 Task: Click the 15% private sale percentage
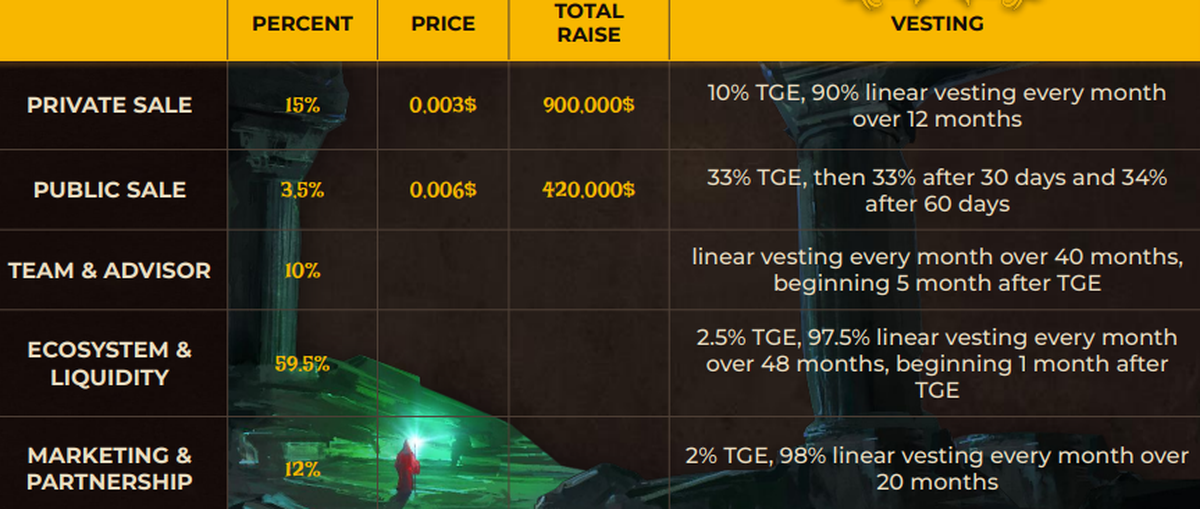pyautogui.click(x=302, y=105)
